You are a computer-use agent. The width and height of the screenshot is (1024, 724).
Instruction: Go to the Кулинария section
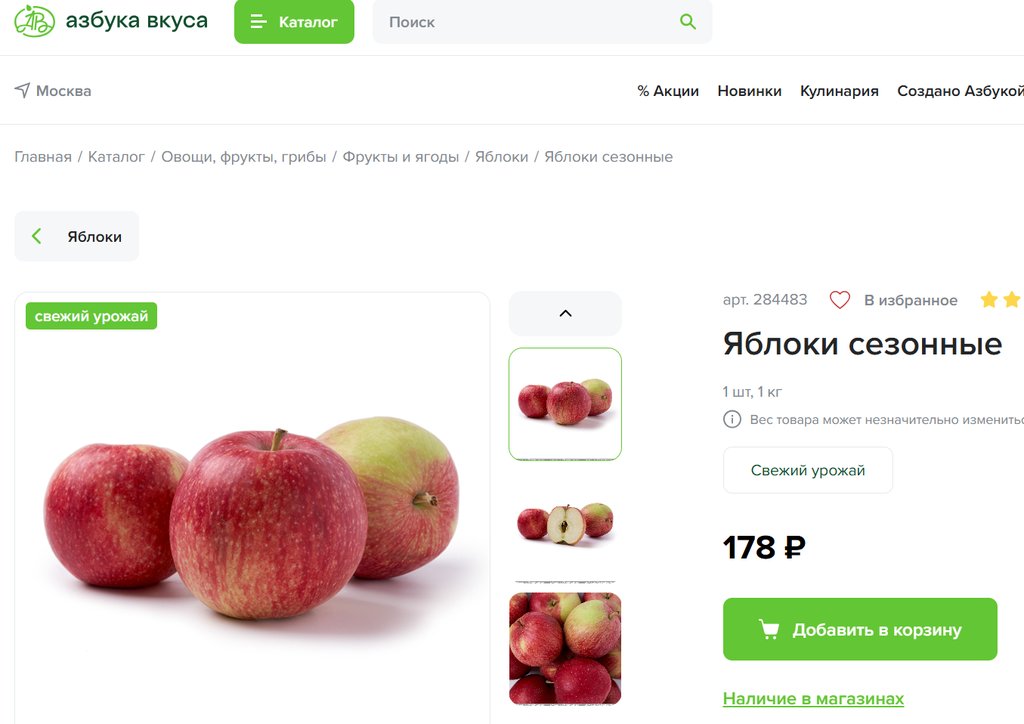(839, 91)
